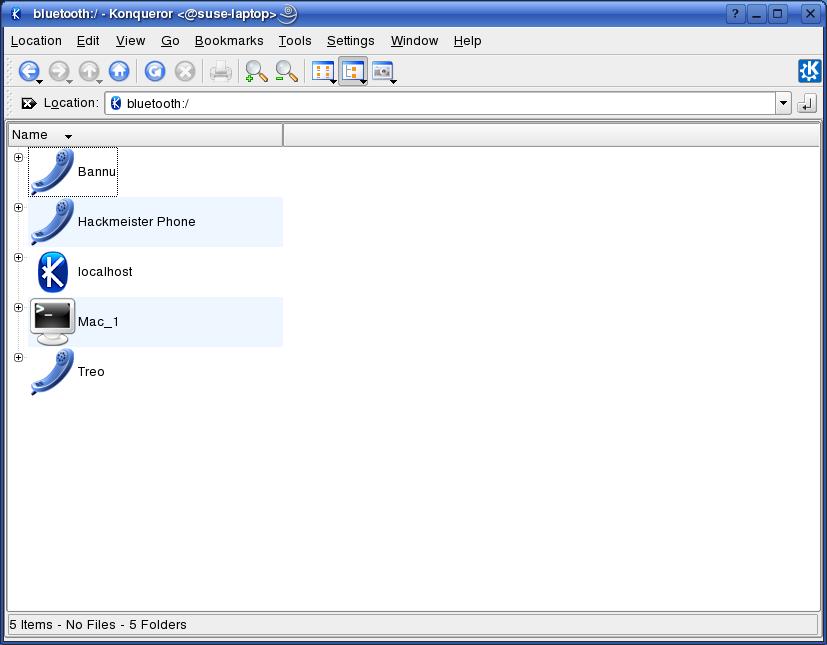
Task: Expand the Mac_1 tree node
Action: click(18, 307)
